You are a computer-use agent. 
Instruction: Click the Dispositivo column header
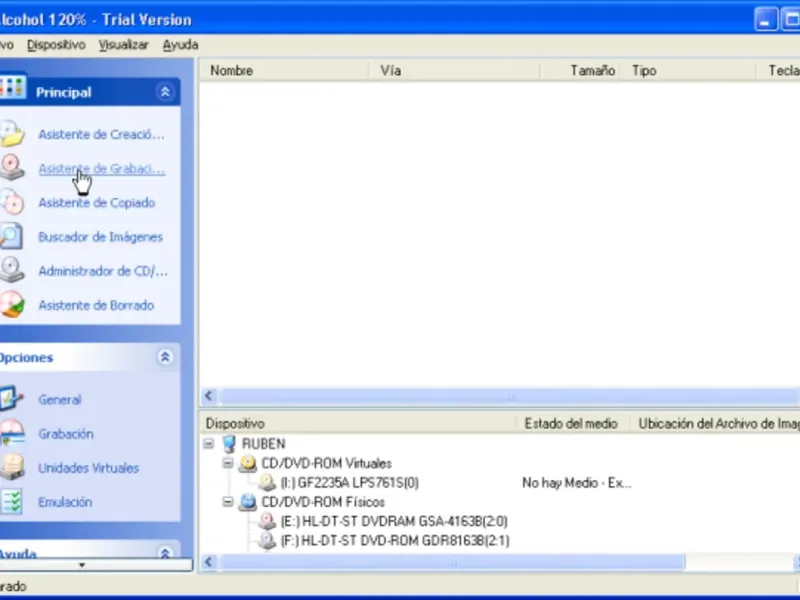[358, 423]
